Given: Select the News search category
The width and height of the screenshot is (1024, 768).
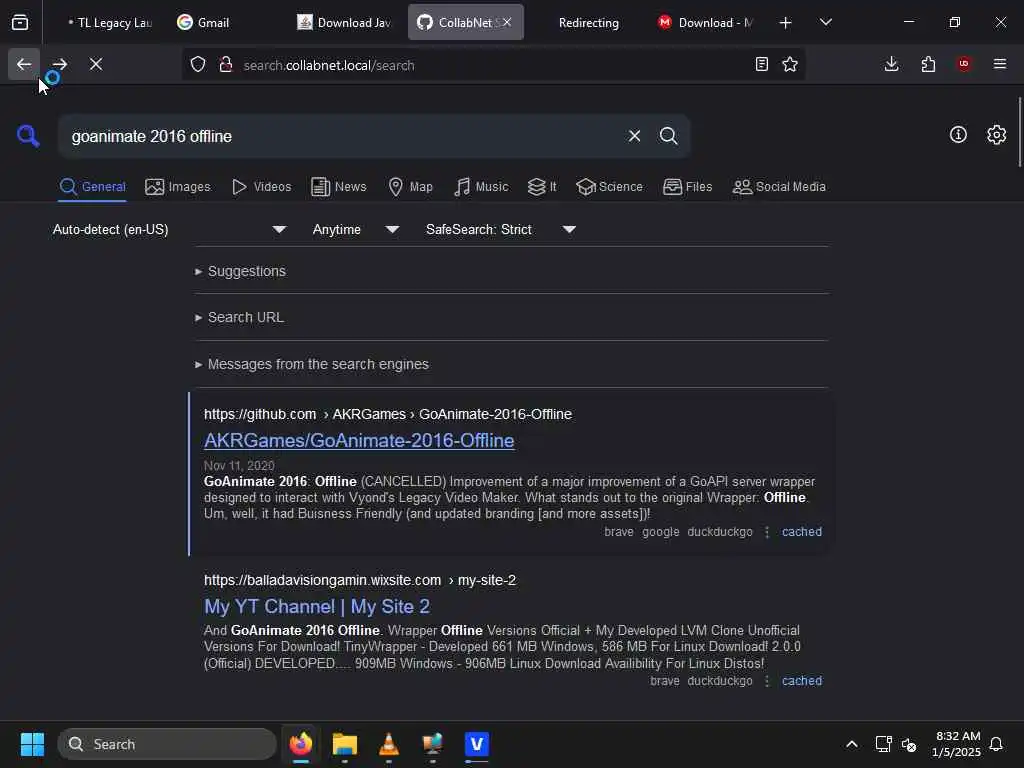Looking at the screenshot, I should pos(338,187).
